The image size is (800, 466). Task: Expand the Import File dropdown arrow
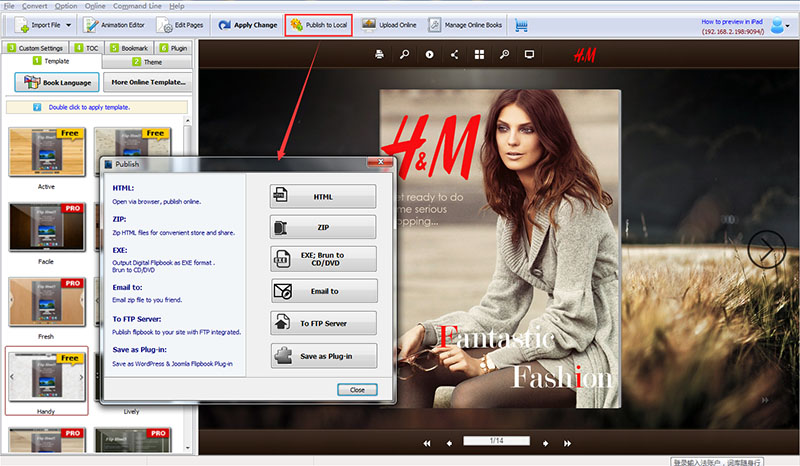(x=68, y=25)
